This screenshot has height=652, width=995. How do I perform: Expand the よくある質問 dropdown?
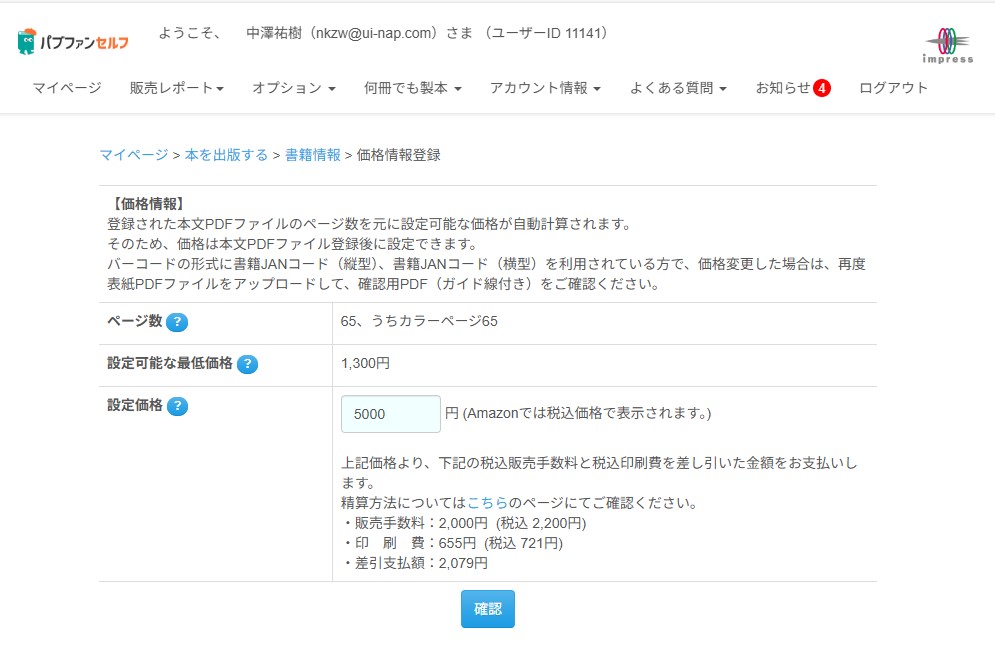677,88
